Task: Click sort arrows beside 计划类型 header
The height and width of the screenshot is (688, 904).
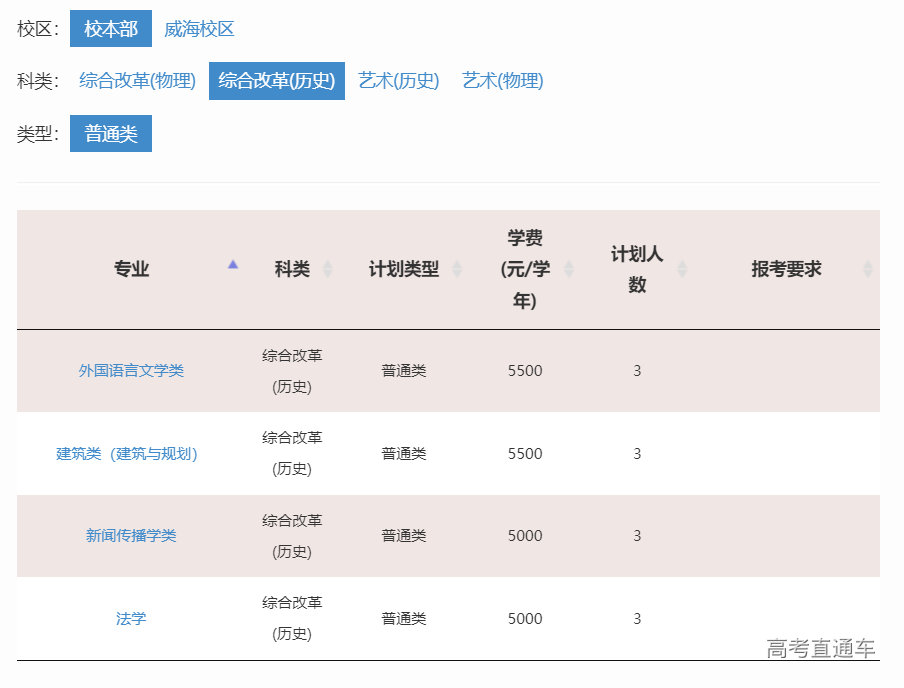Action: (x=457, y=269)
